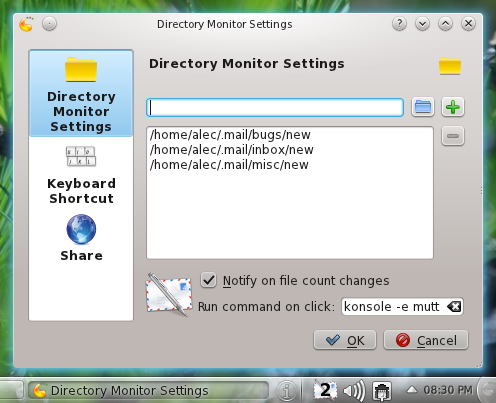This screenshot has height=403, width=496.
Task: Clear the konsole -e mutt command
Action: coord(454,306)
